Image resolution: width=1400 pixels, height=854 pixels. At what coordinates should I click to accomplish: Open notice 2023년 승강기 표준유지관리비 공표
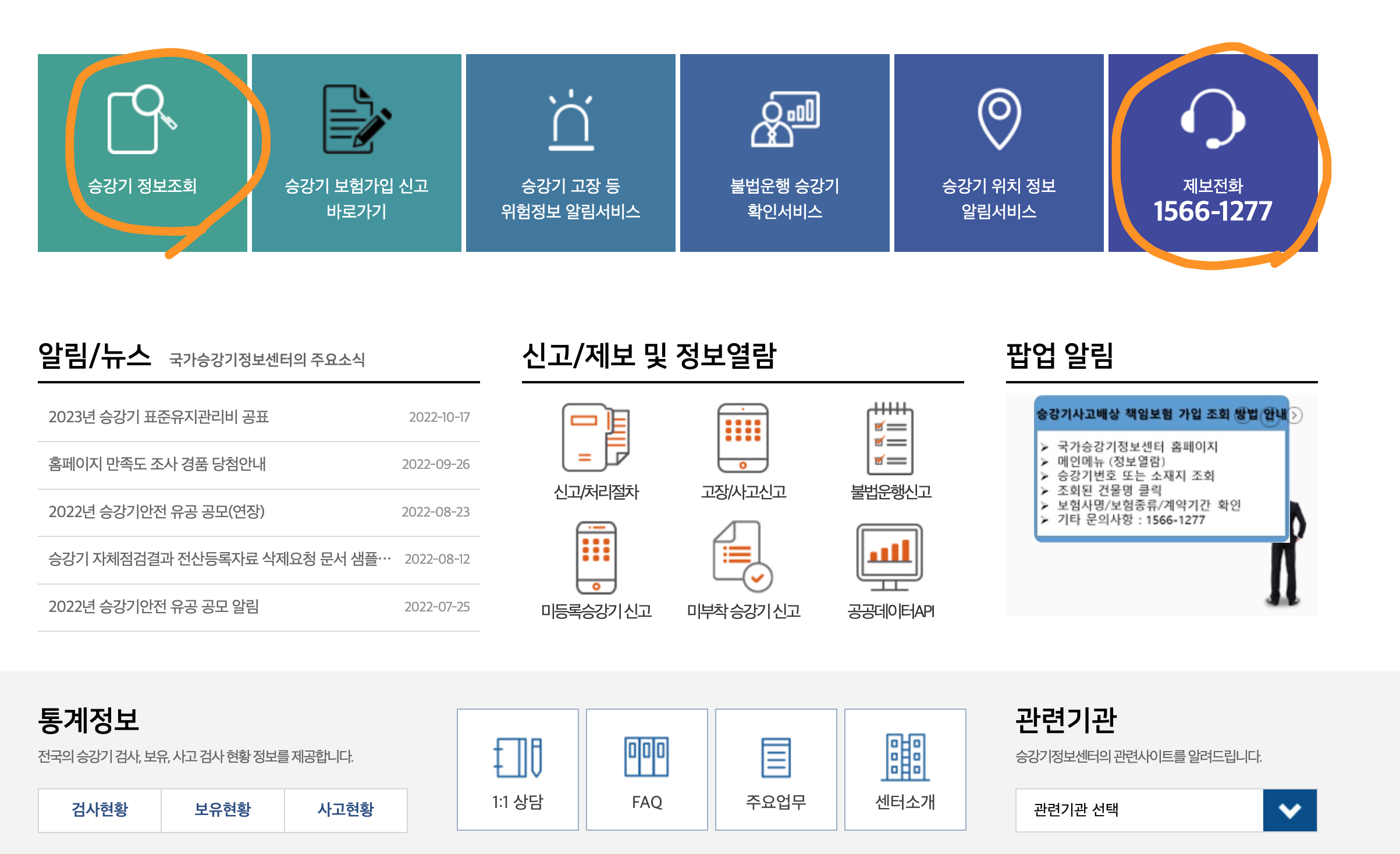pyautogui.click(x=158, y=417)
